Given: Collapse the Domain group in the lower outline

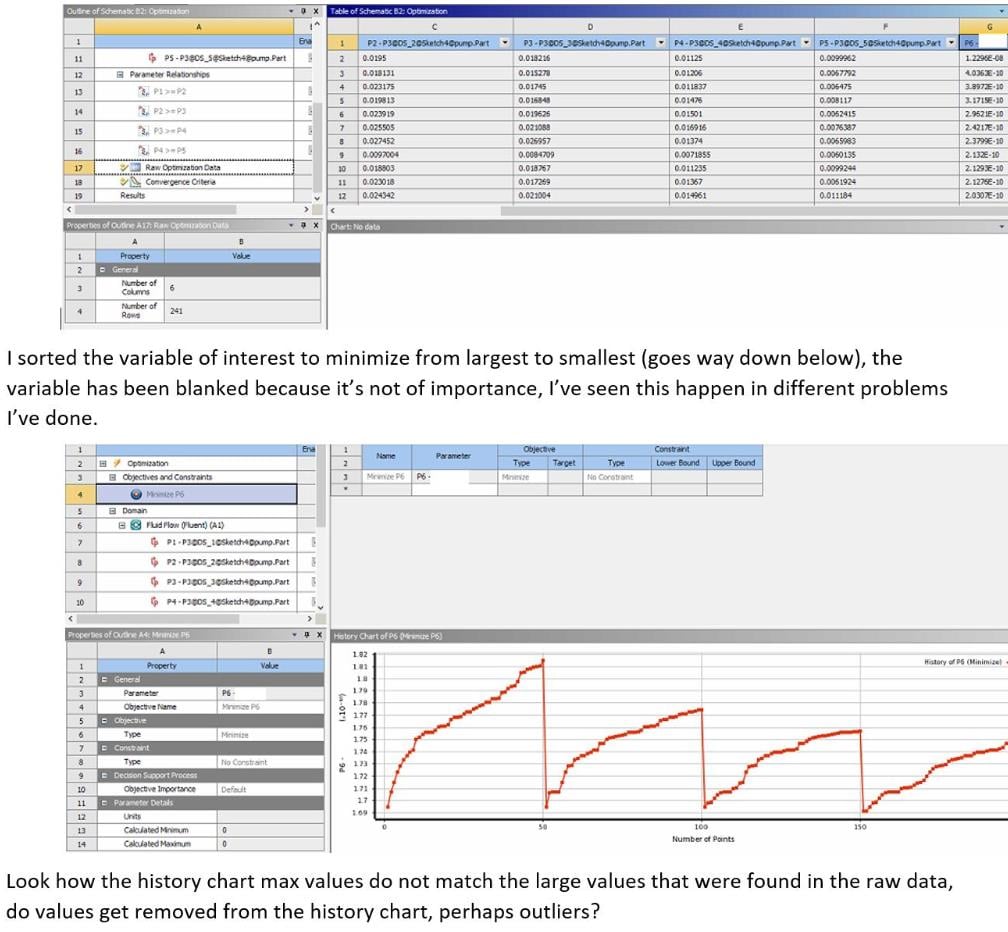Looking at the screenshot, I should pos(112,511).
